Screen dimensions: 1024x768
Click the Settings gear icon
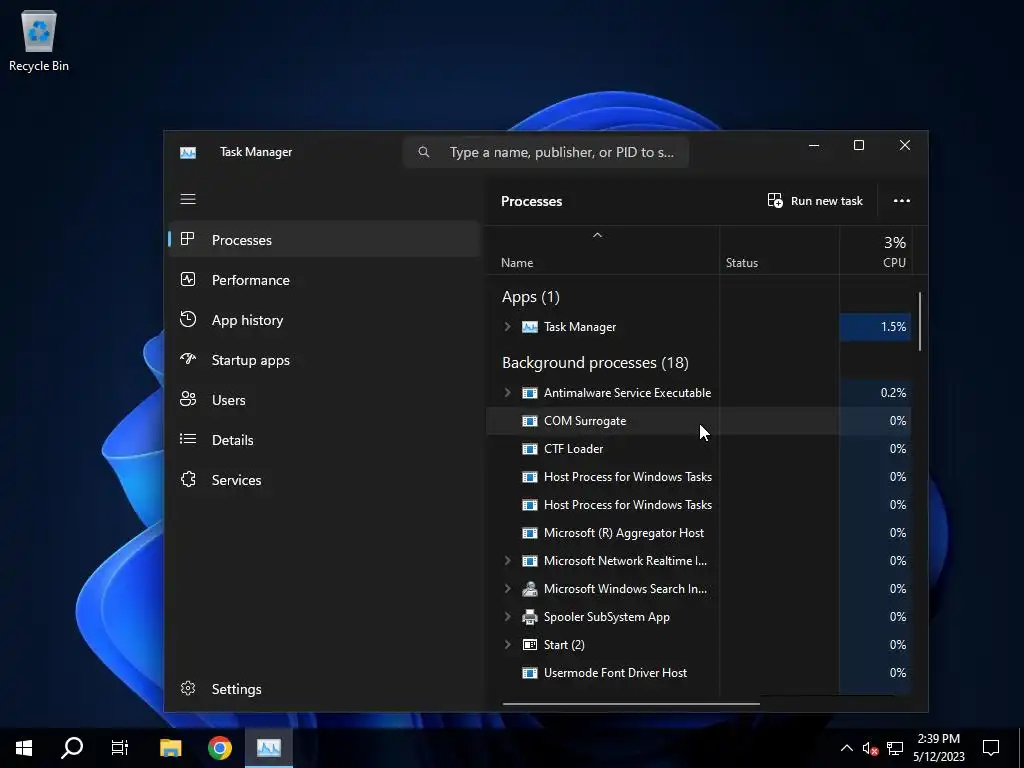click(187, 688)
